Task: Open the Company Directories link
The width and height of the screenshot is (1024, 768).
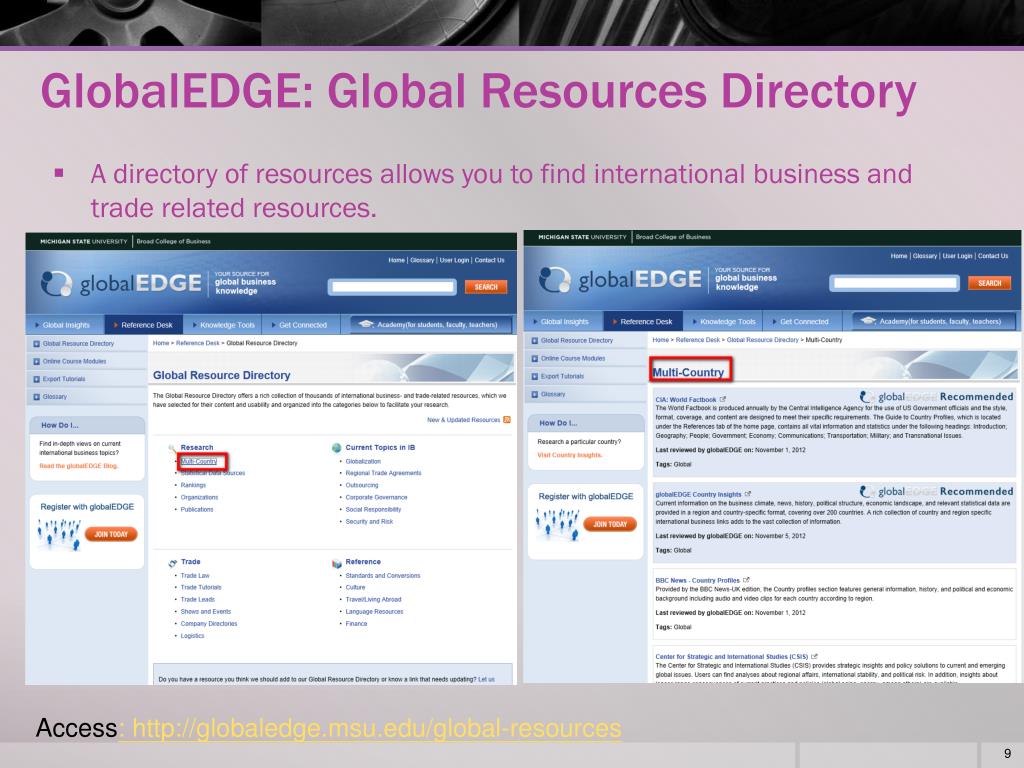Action: coord(209,623)
